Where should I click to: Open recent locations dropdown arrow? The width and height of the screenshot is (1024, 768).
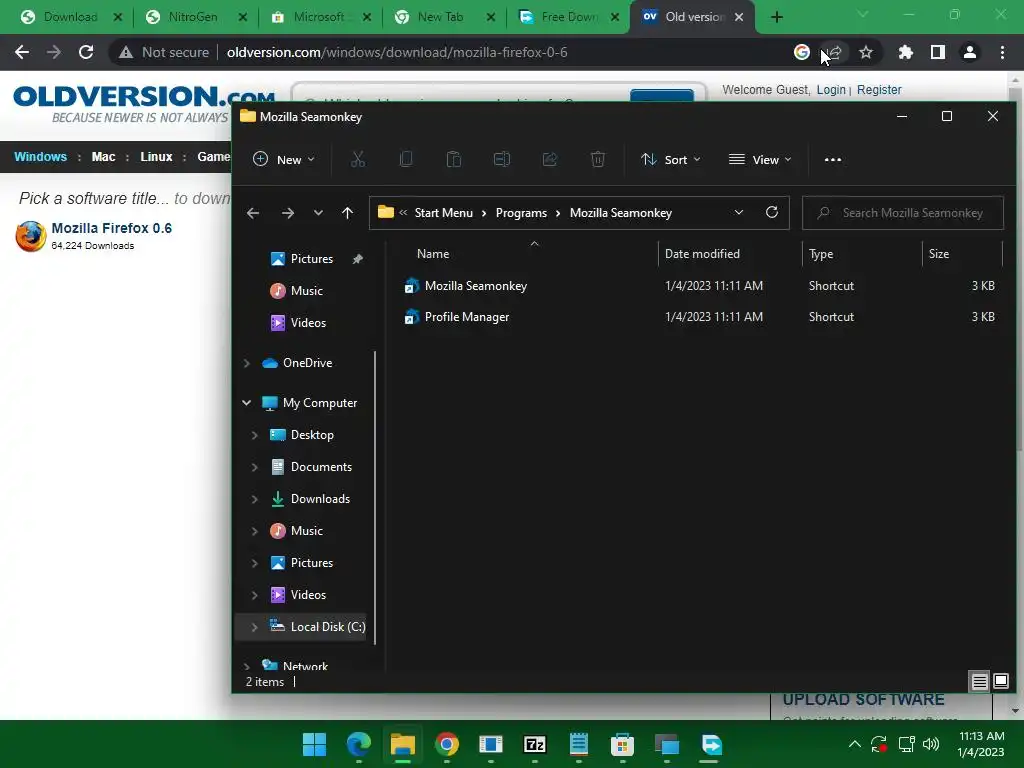click(x=318, y=213)
